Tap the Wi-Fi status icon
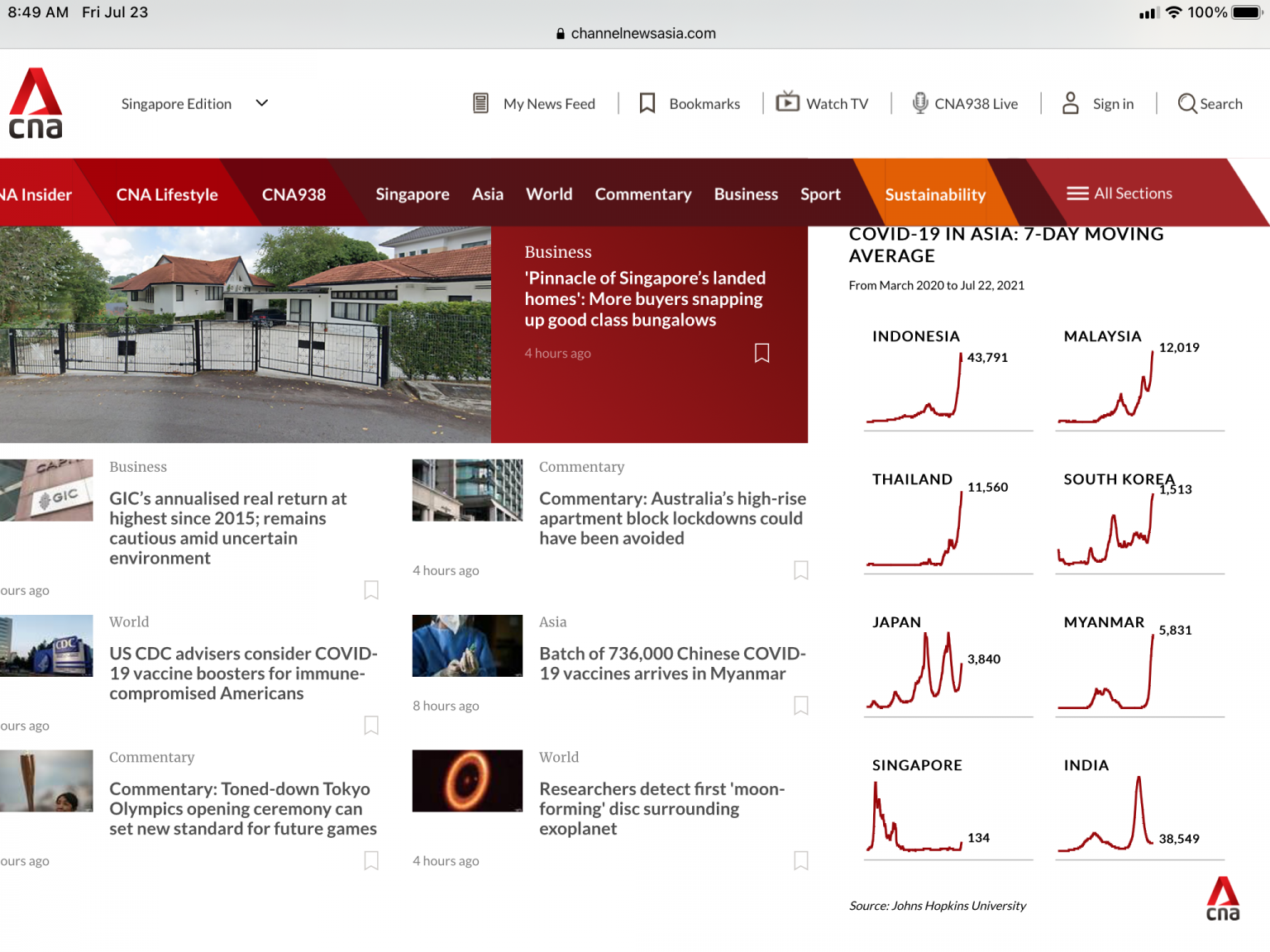Screen dimensions: 1270x952 point(1173,12)
